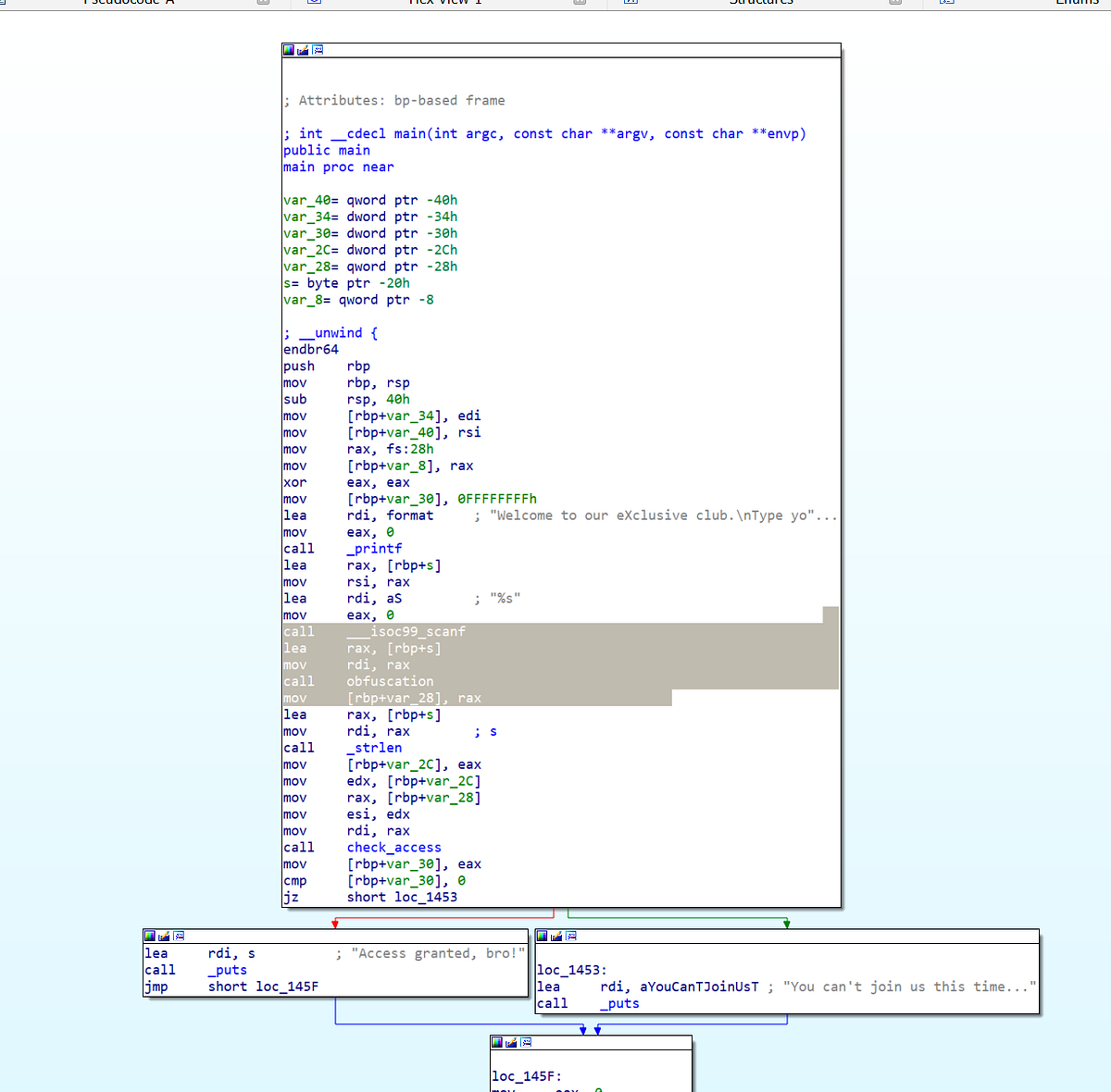1111x1092 pixels.
Task: Jump to the check_access function
Action: click(393, 847)
